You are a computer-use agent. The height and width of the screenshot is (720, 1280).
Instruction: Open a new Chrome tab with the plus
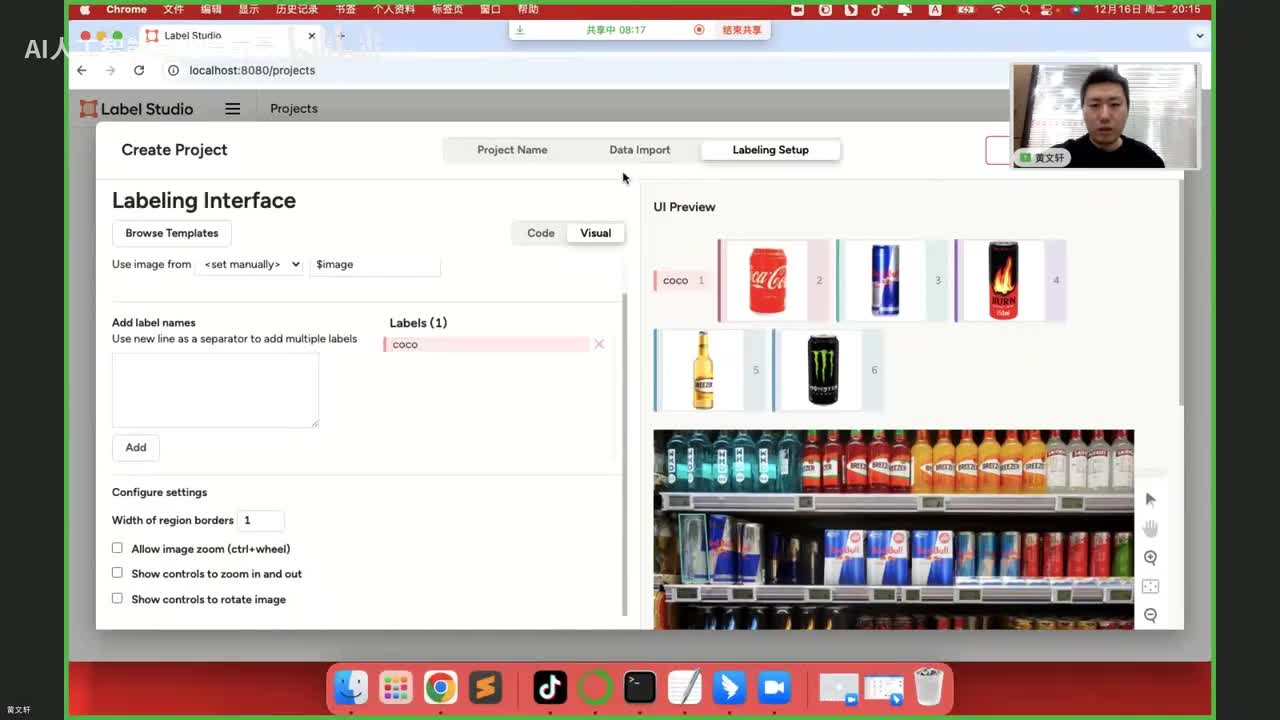[341, 36]
